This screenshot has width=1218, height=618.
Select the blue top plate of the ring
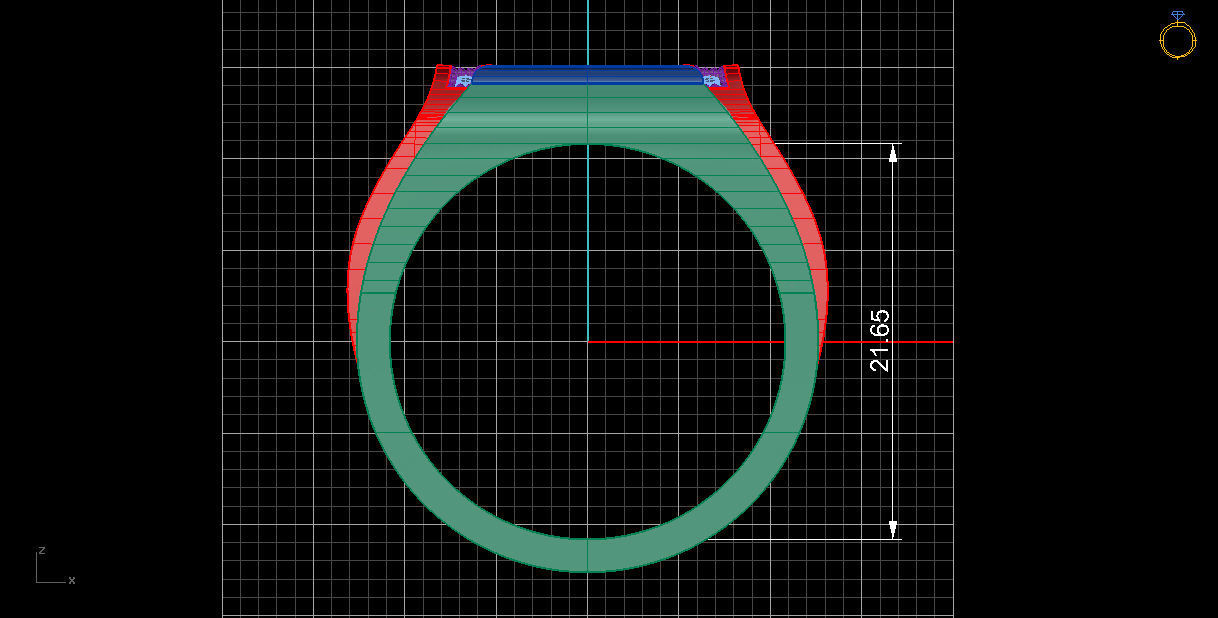pos(587,75)
